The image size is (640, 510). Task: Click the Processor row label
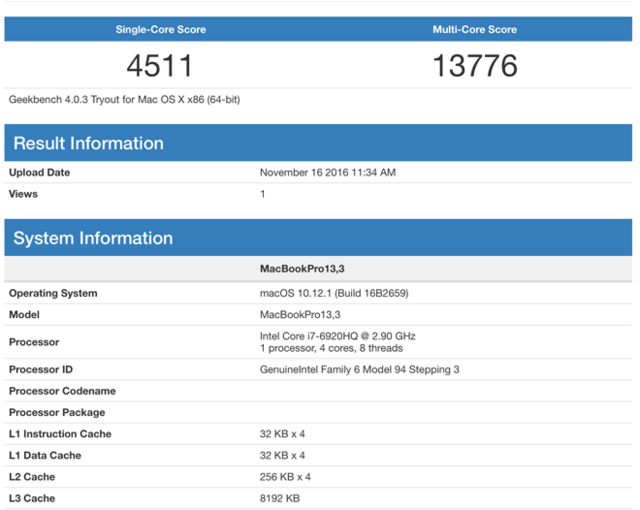point(34,342)
